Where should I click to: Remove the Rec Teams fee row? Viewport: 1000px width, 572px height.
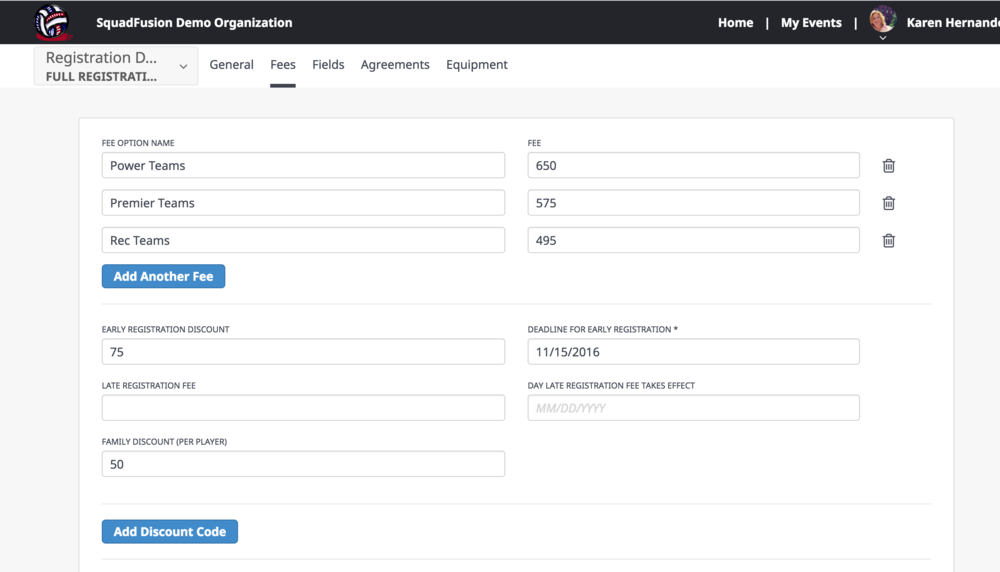[888, 240]
